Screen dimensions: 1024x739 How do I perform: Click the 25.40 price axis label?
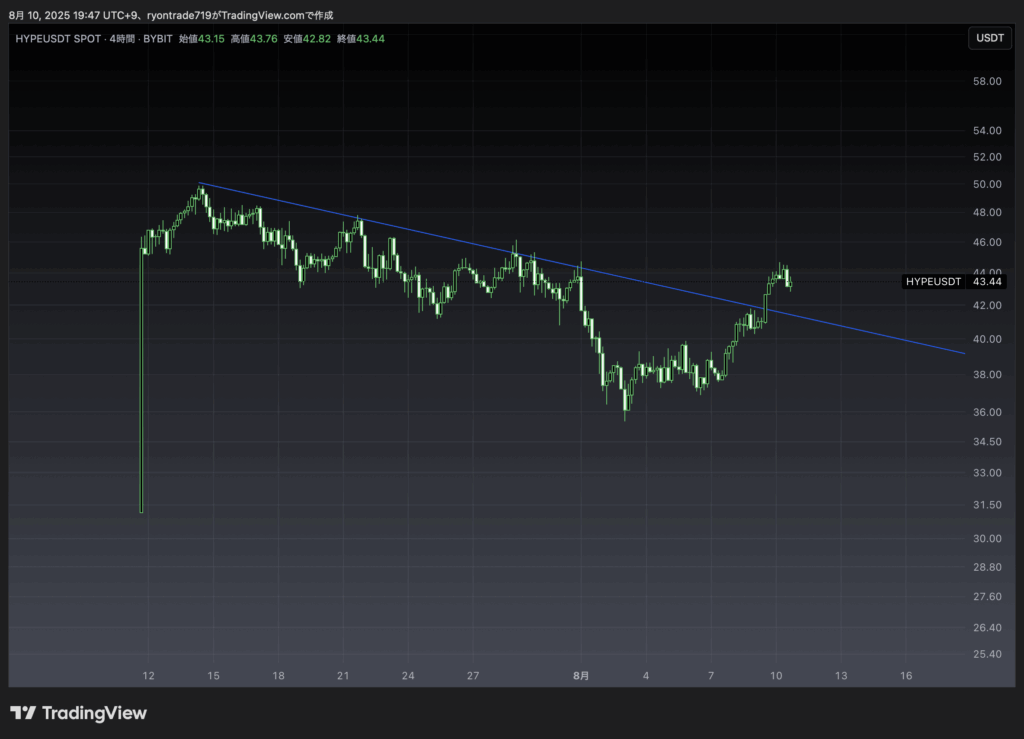tap(987, 654)
